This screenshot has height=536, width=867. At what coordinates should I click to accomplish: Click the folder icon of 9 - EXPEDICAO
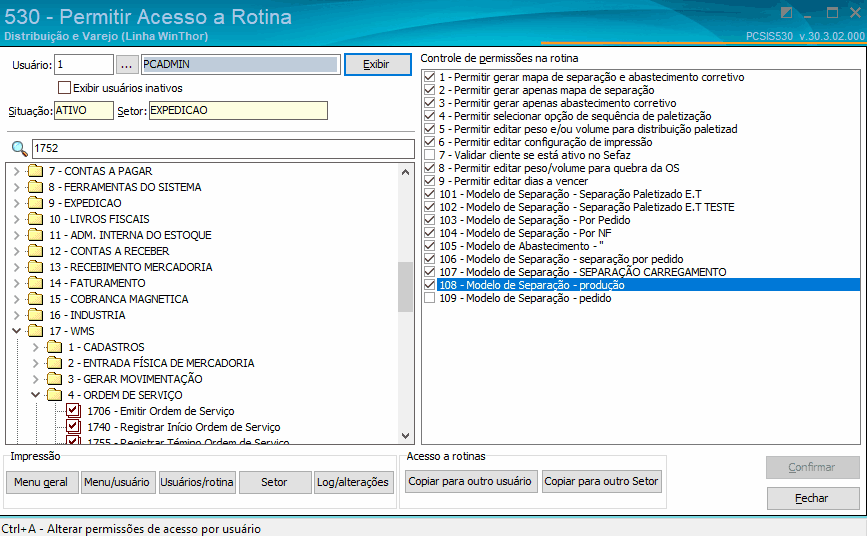tap(35, 203)
